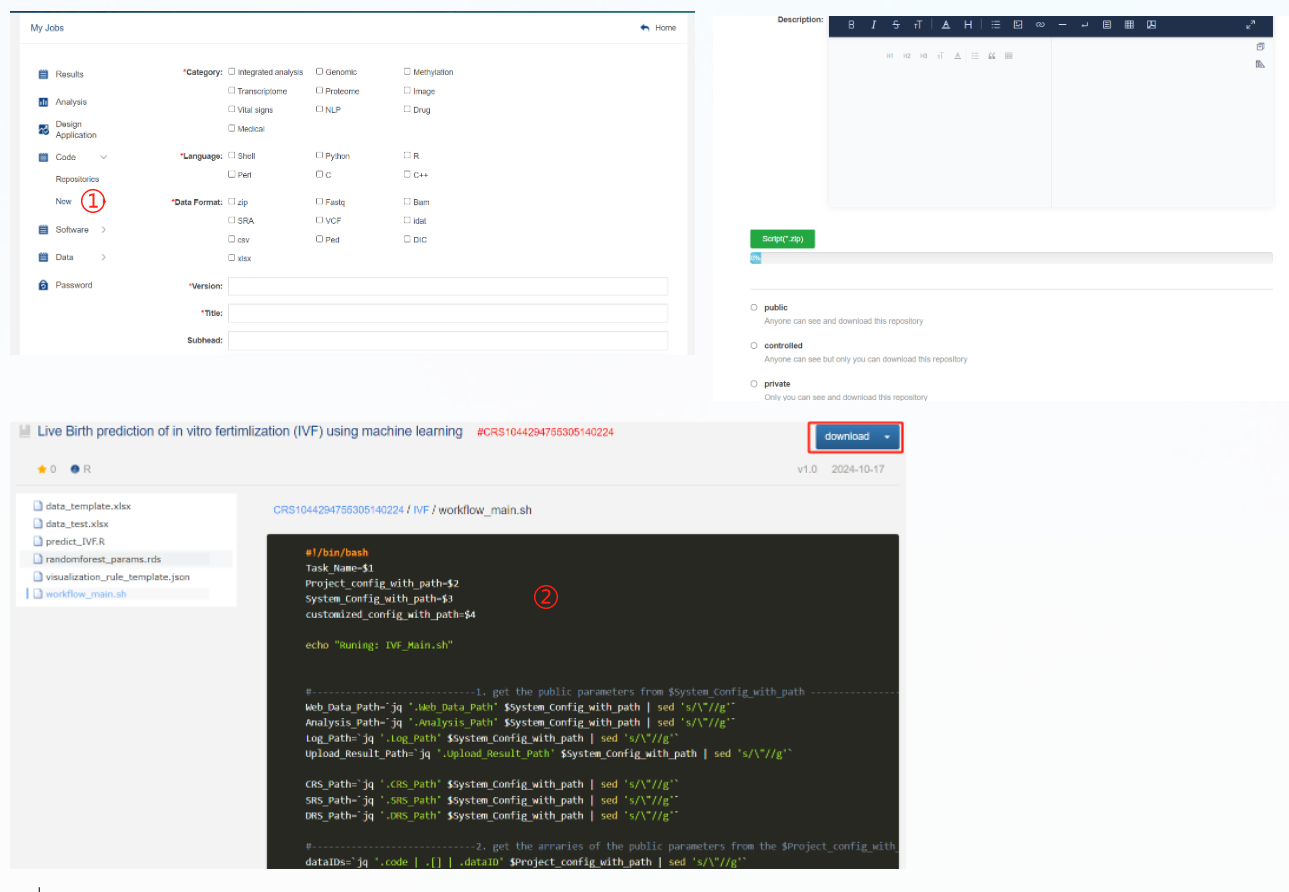Open Password in the sidebar
1289x892 pixels.
tap(74, 286)
